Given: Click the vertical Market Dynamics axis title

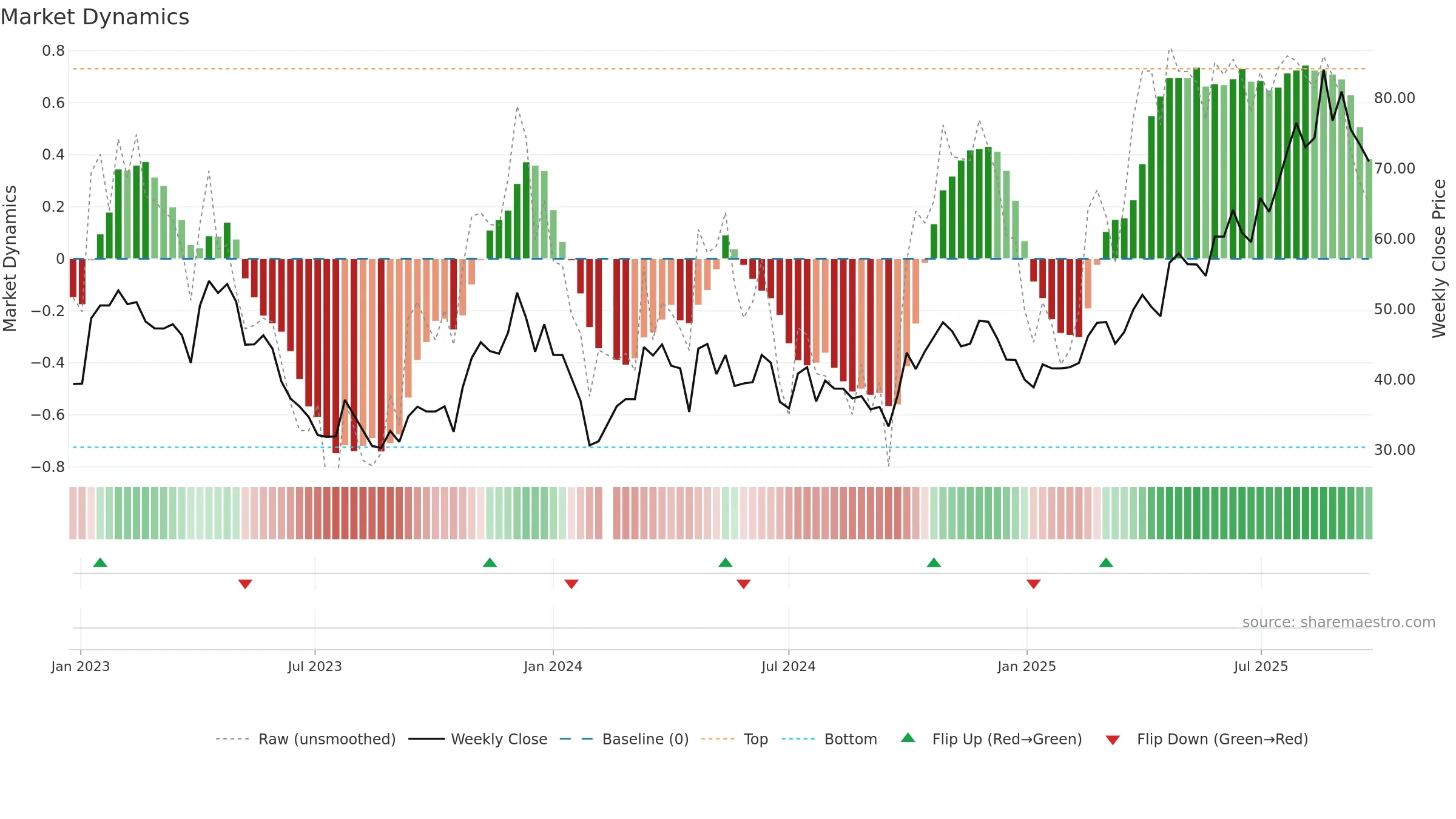Looking at the screenshot, I should tap(10, 258).
